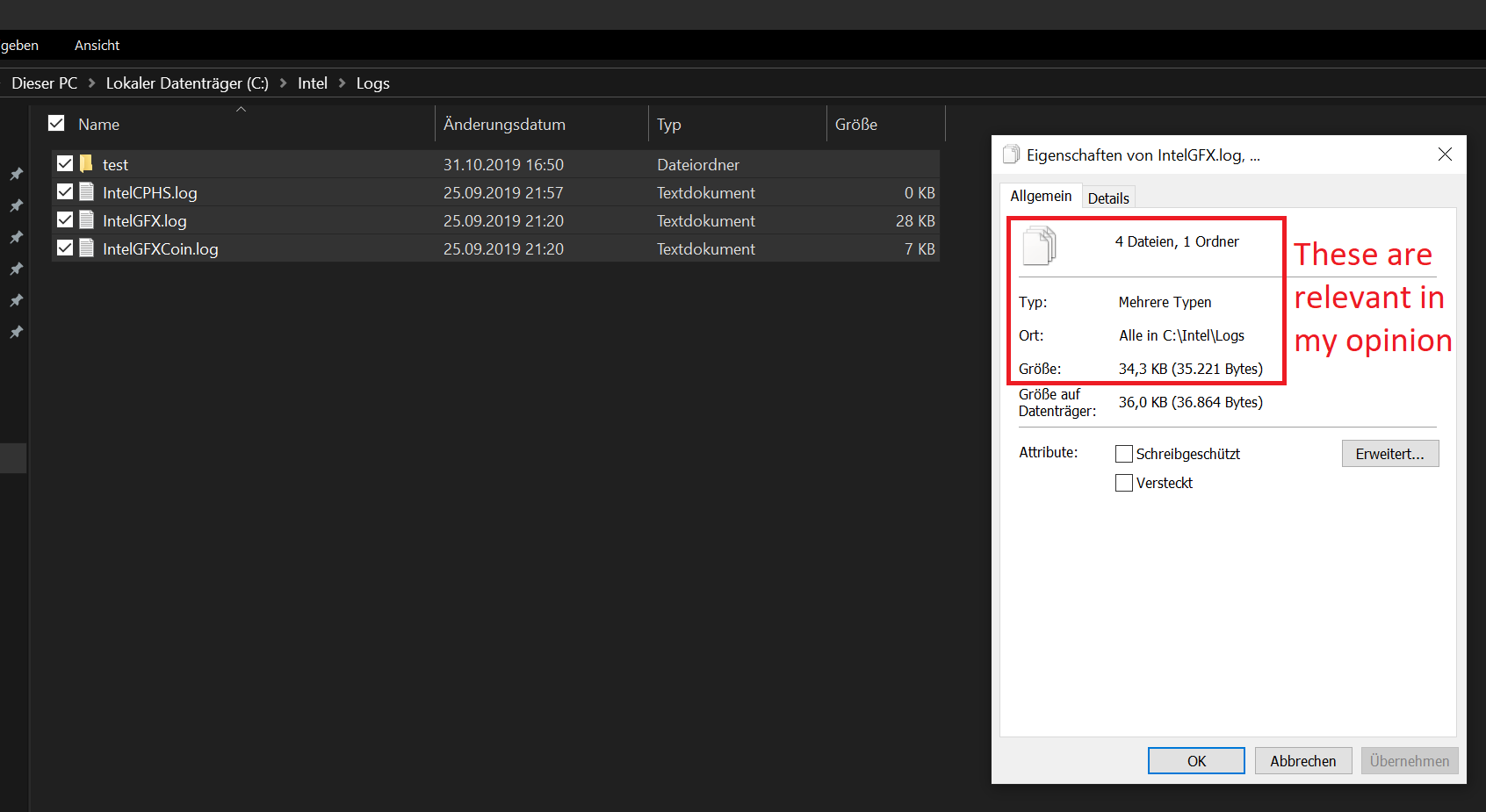Open the partially visible geben ribbon tab

[19, 45]
